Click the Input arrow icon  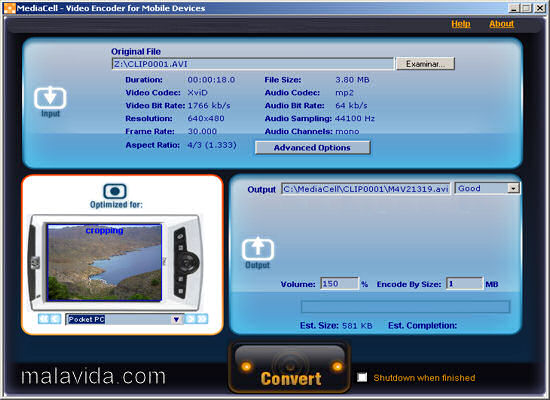point(50,98)
